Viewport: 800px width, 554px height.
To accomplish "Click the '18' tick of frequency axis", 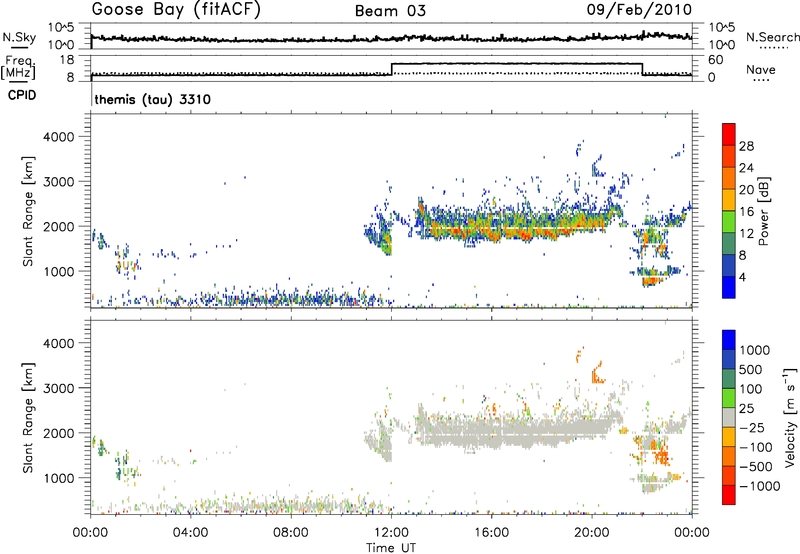I will 67,60.
